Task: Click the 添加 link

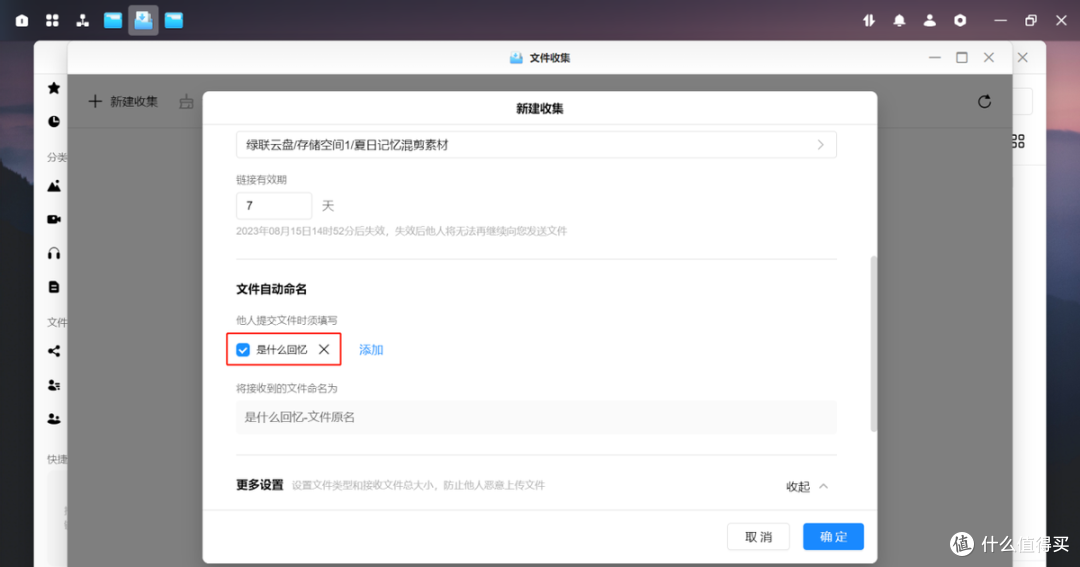Action: point(371,350)
